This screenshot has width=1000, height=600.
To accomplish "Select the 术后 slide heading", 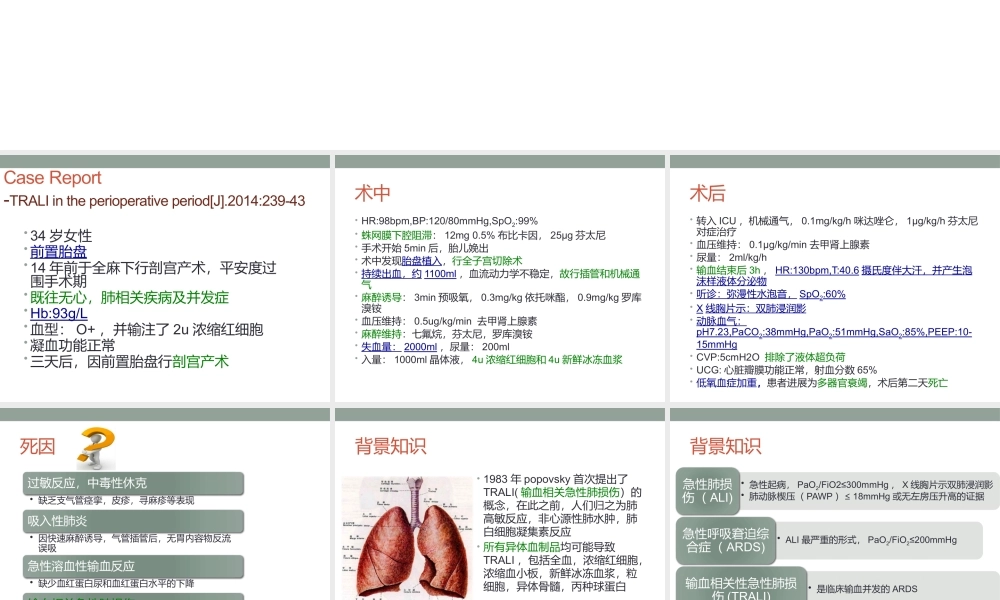I will (x=707, y=193).
